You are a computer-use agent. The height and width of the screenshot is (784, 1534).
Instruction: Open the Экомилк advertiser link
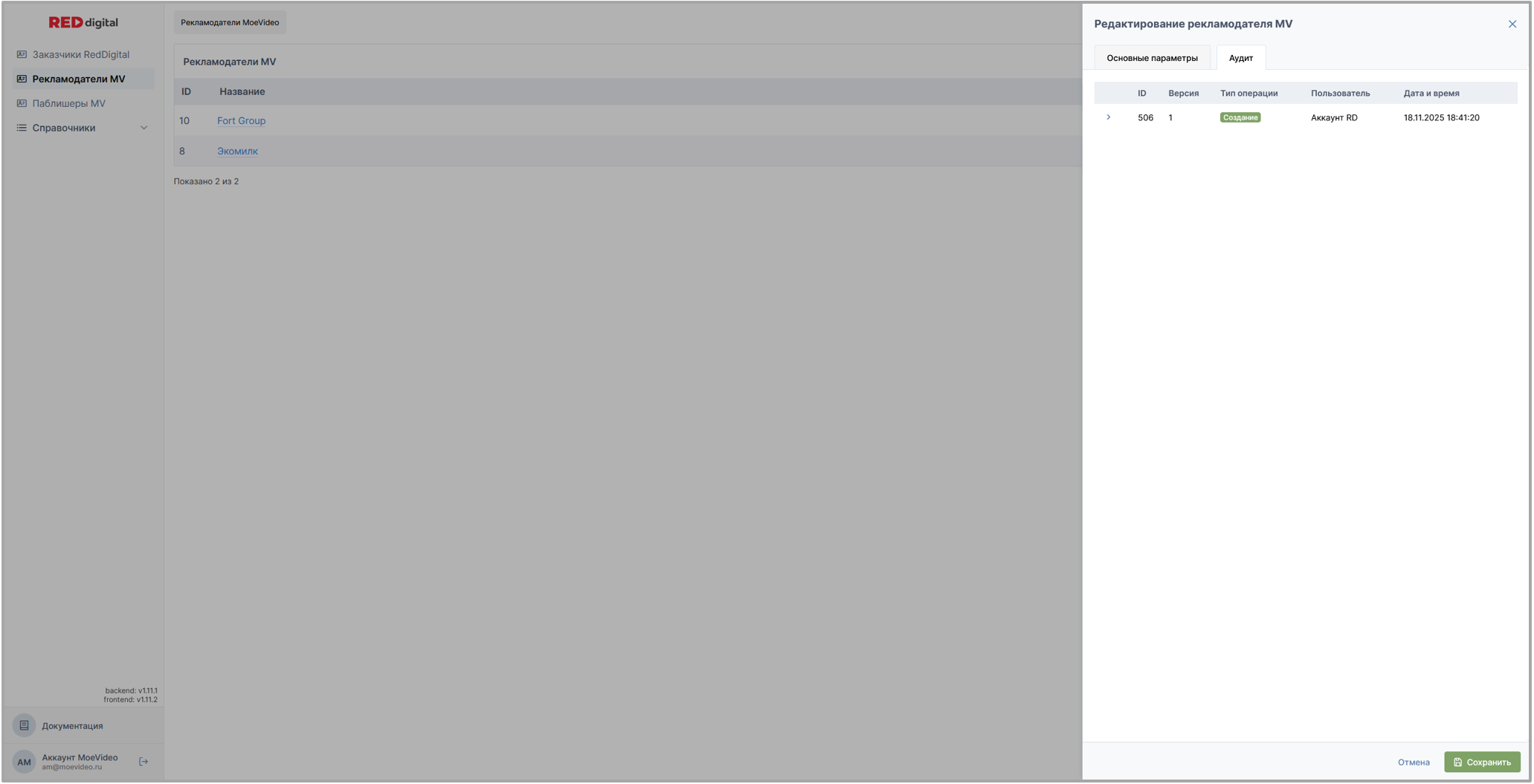(x=237, y=151)
